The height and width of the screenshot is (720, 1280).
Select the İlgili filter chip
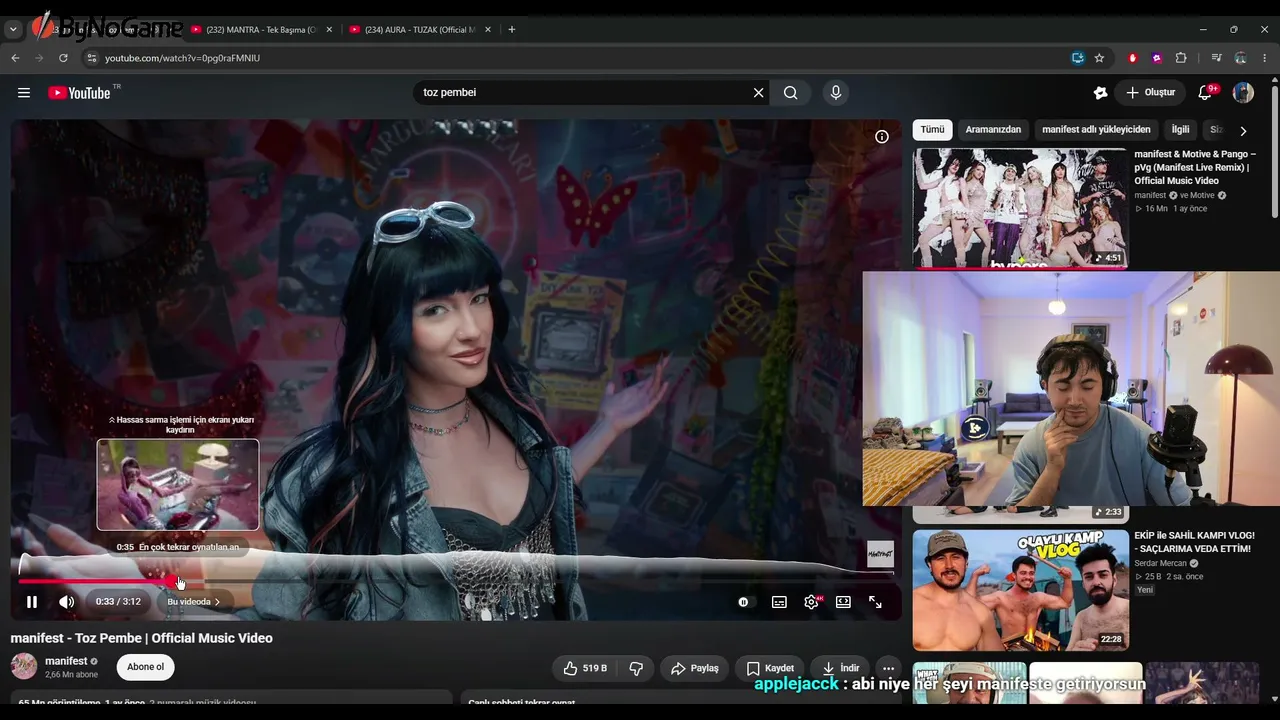(1181, 130)
